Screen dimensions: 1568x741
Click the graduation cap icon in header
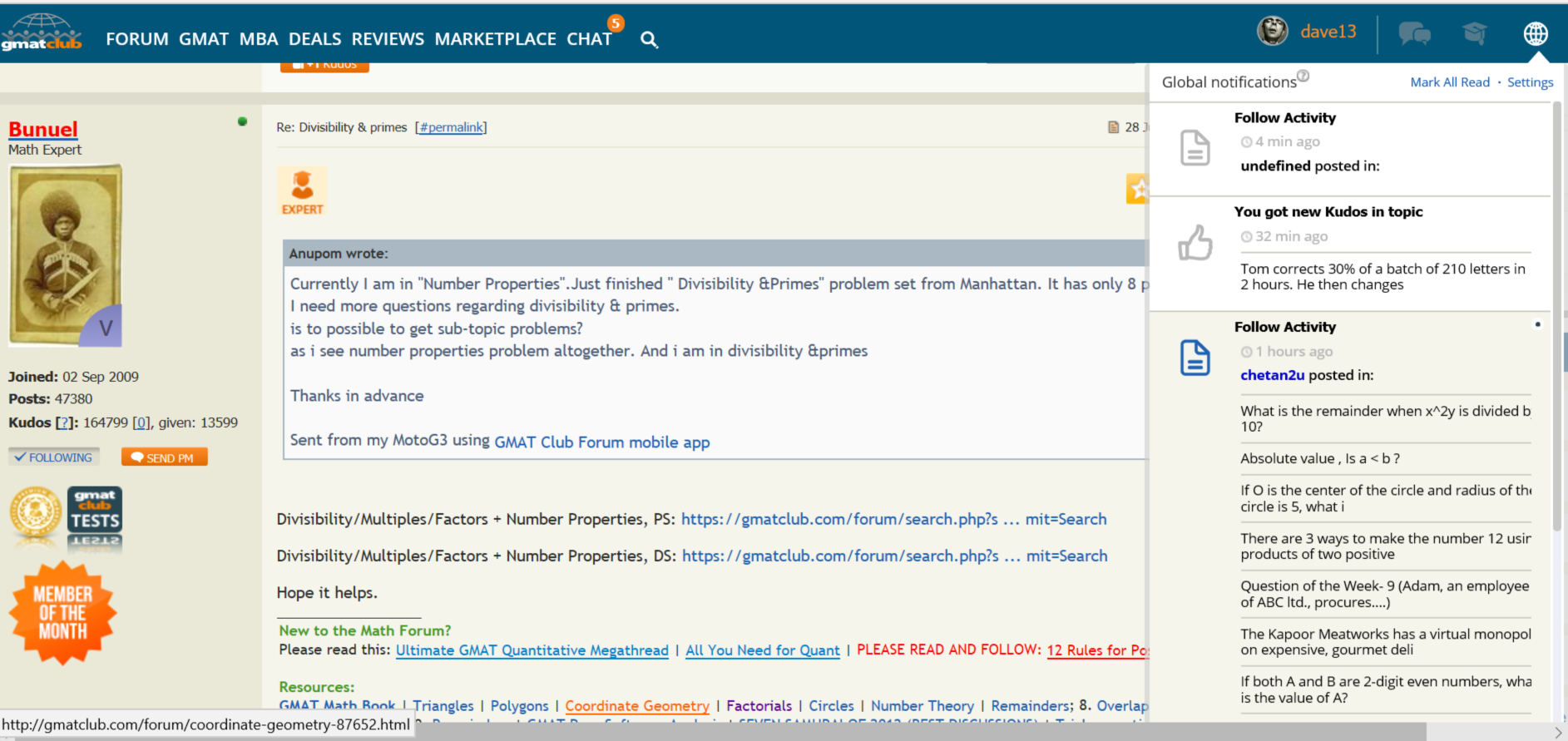tap(1475, 33)
